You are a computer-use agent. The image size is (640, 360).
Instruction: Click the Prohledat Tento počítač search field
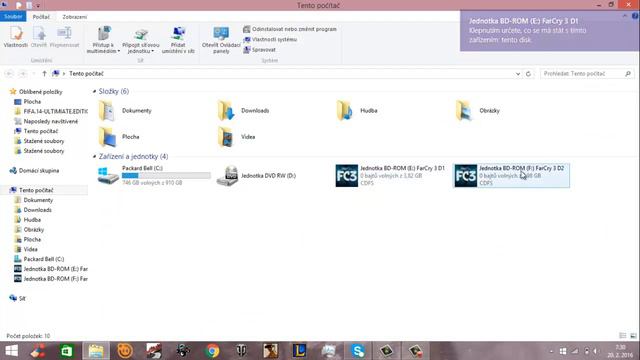[x=587, y=73]
